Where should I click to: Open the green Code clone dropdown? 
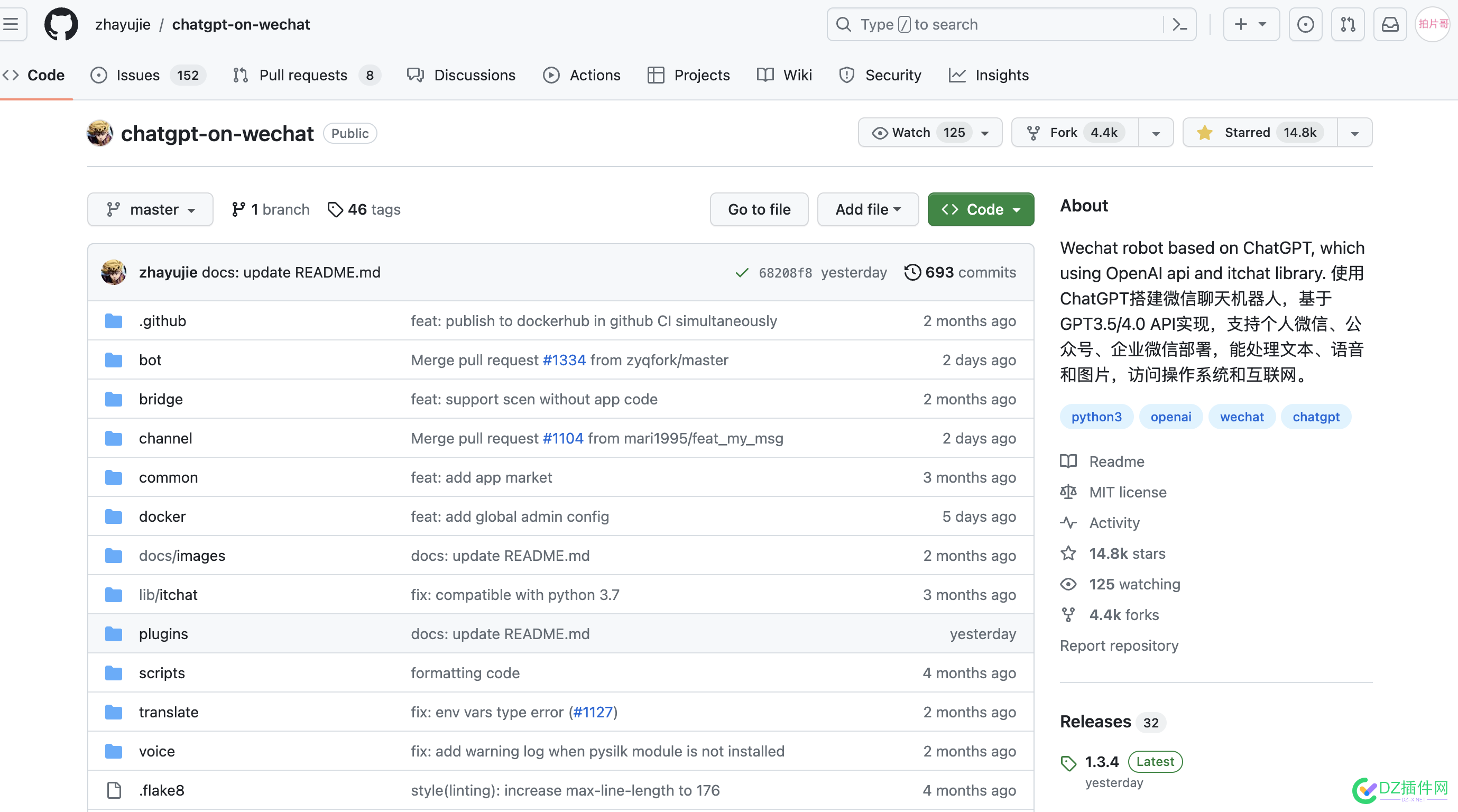pos(980,209)
